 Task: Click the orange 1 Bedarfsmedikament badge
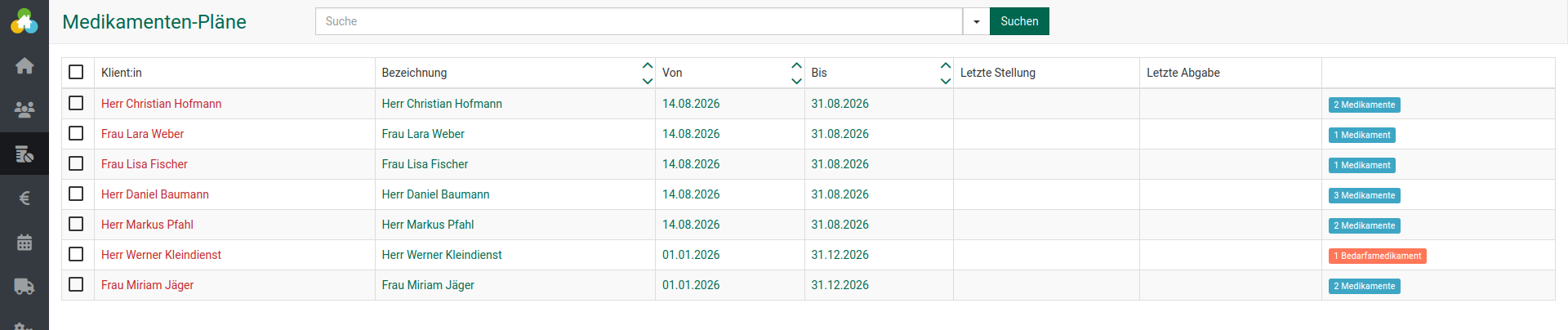1378,256
